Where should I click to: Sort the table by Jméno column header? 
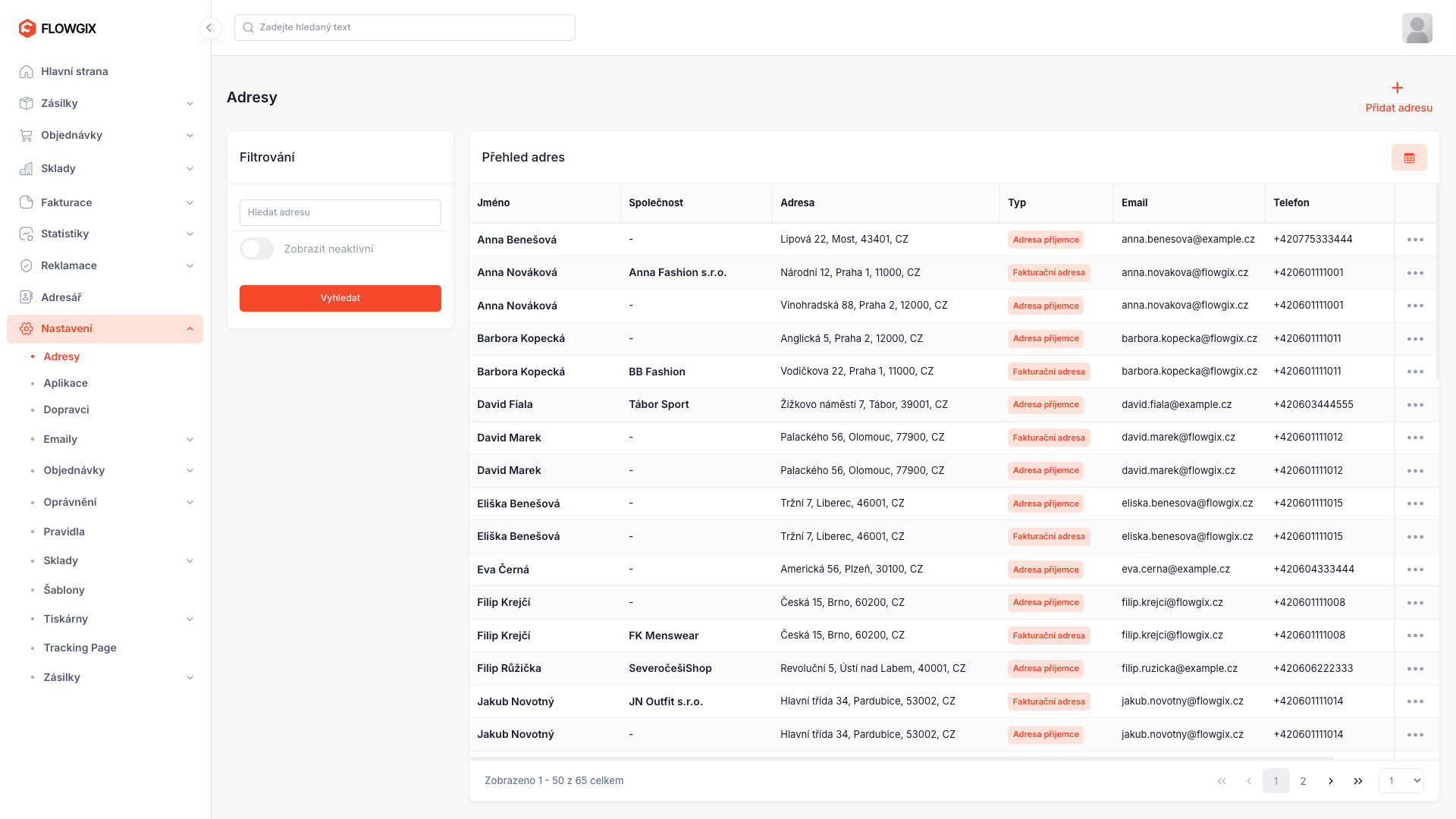coord(494,202)
